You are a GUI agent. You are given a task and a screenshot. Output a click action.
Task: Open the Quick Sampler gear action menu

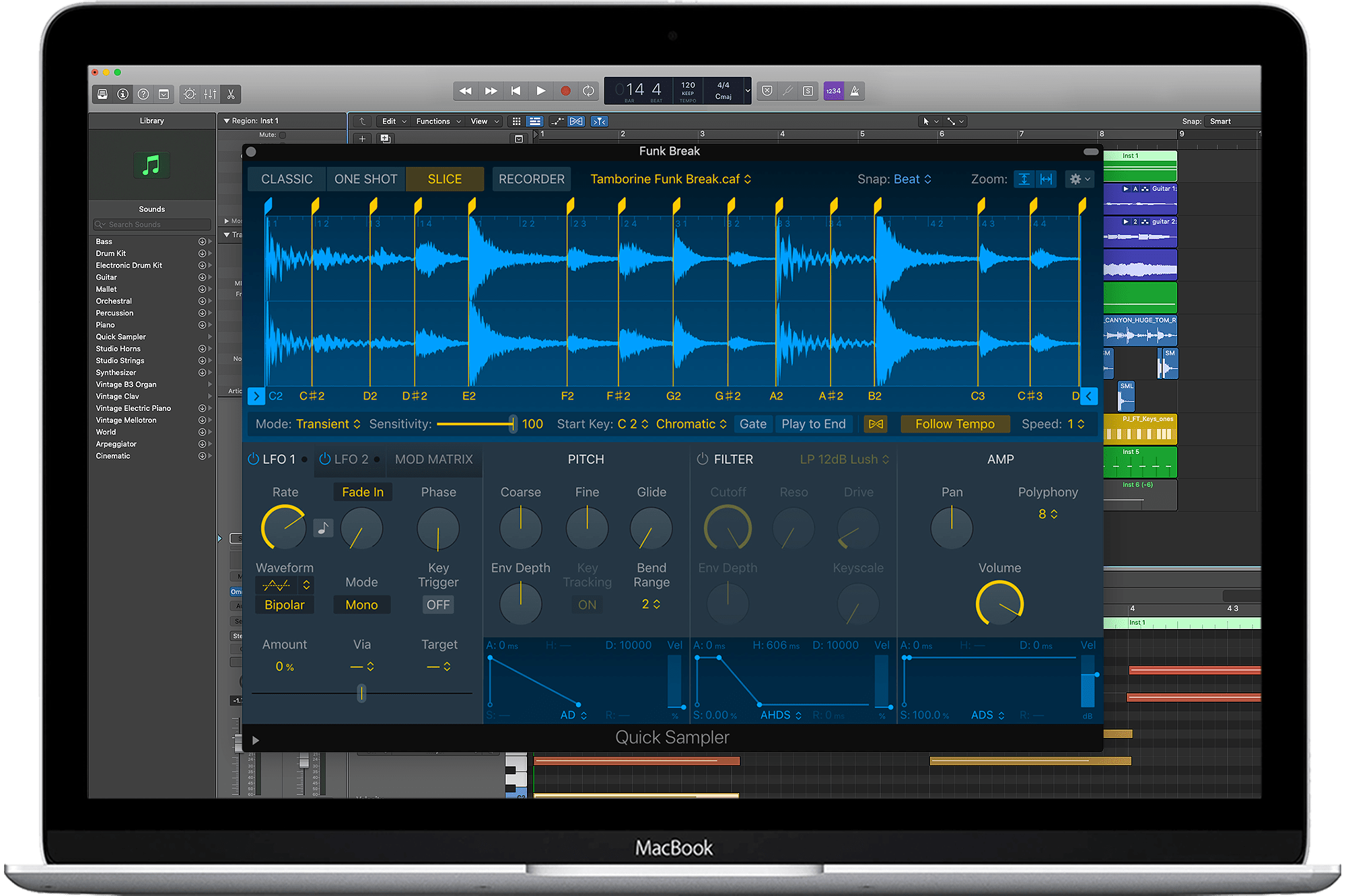pyautogui.click(x=1079, y=179)
